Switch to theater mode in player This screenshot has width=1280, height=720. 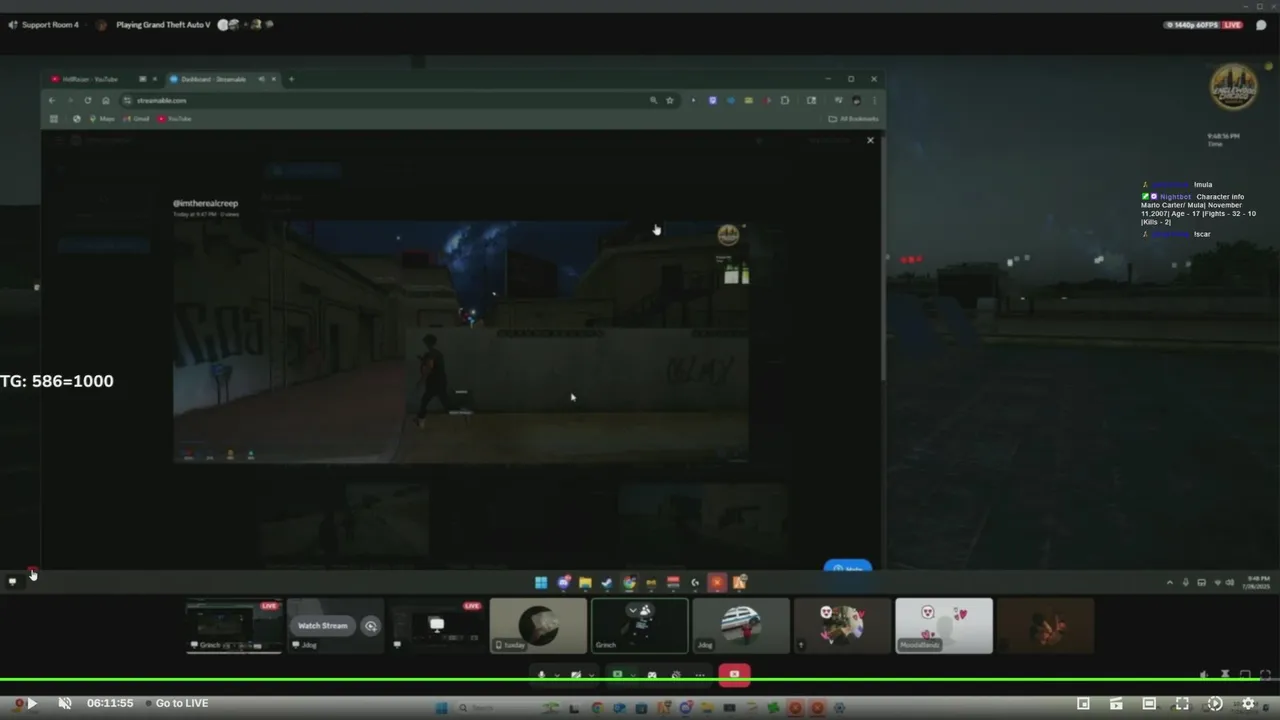(x=1149, y=704)
